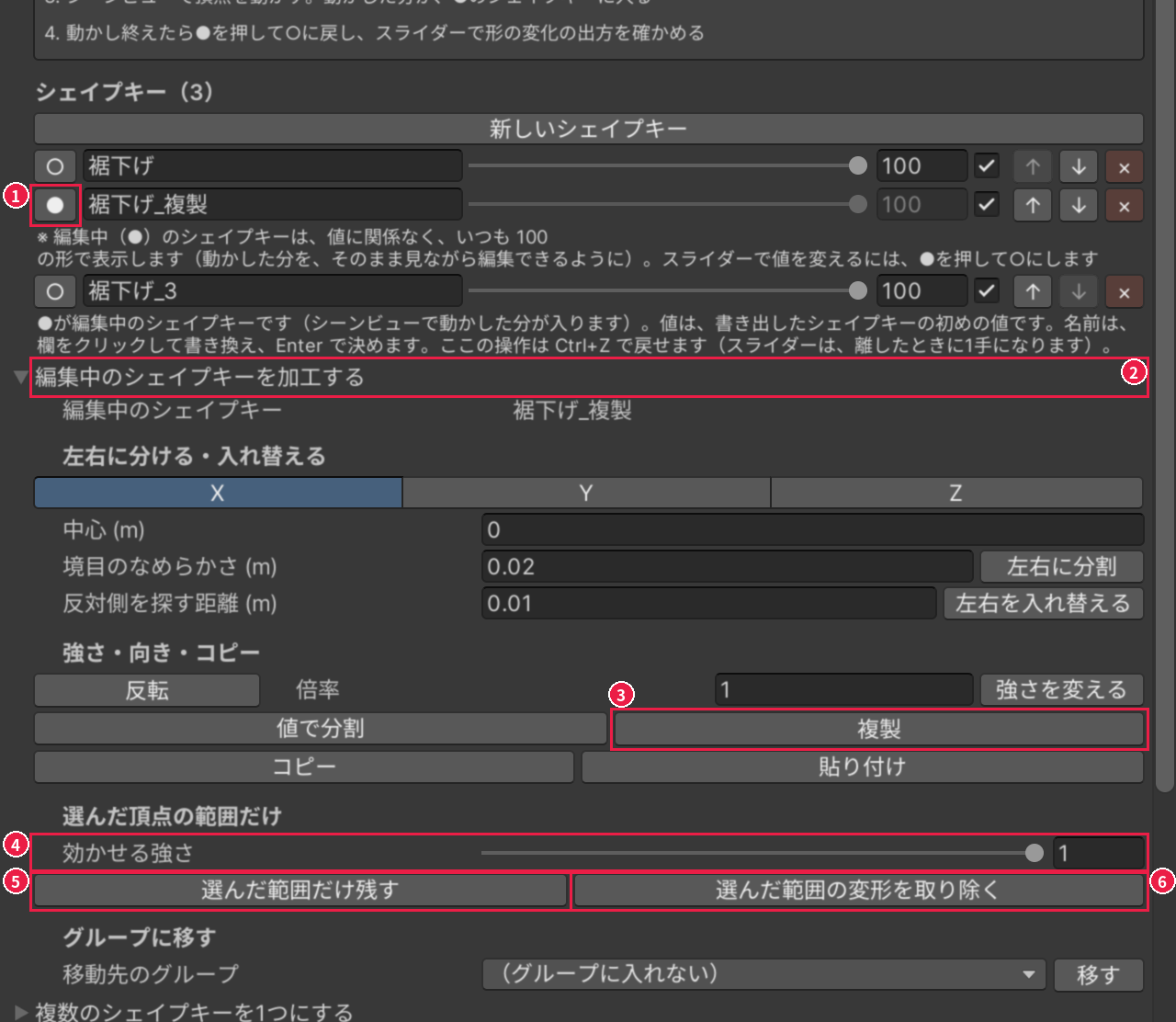1176x1022 pixels.
Task: Click the 効かせる強さ slider
Action: coord(763,854)
